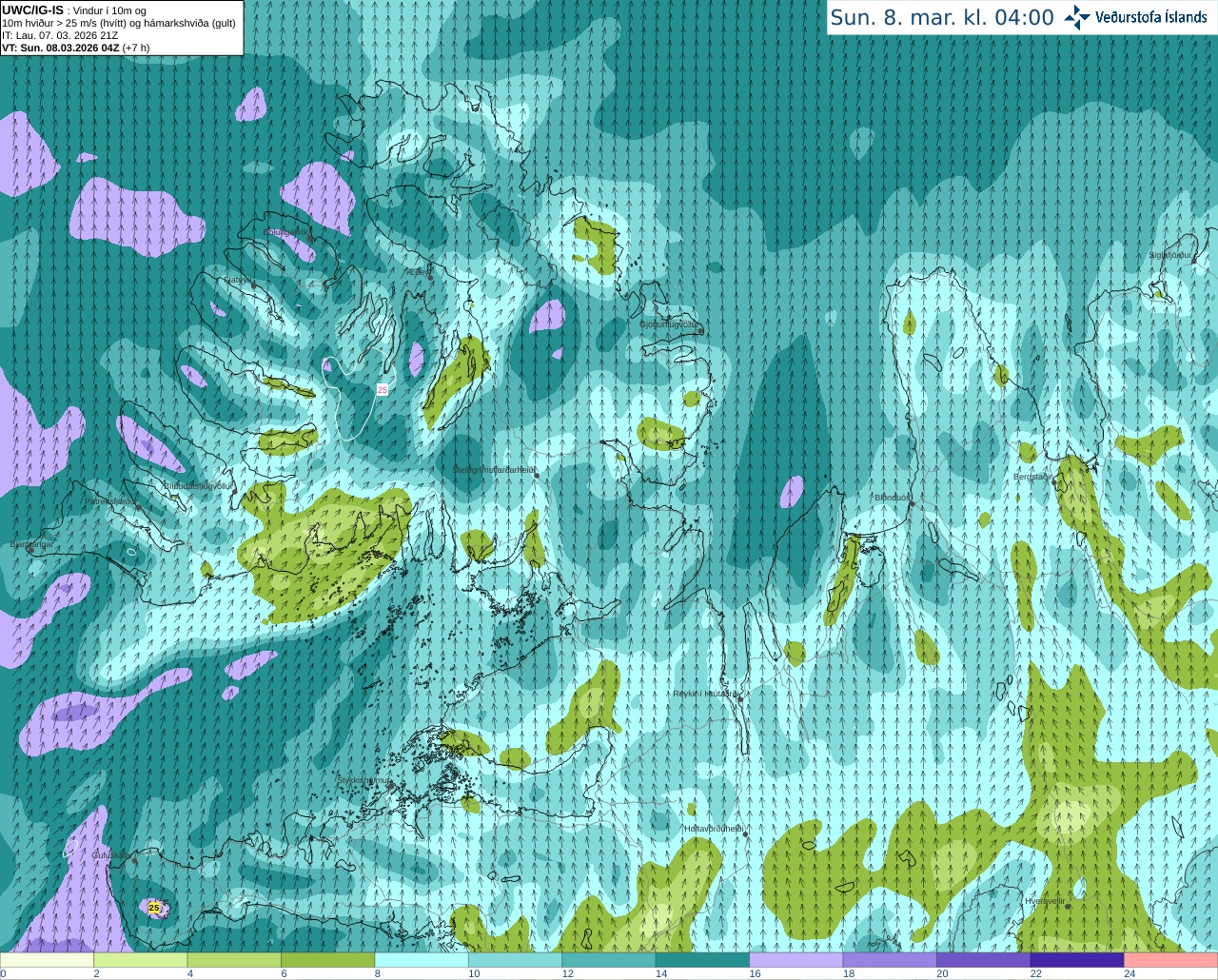Click the 6–8 m/s olive green legend swatch
The width and height of the screenshot is (1218, 980).
[x=328, y=960]
